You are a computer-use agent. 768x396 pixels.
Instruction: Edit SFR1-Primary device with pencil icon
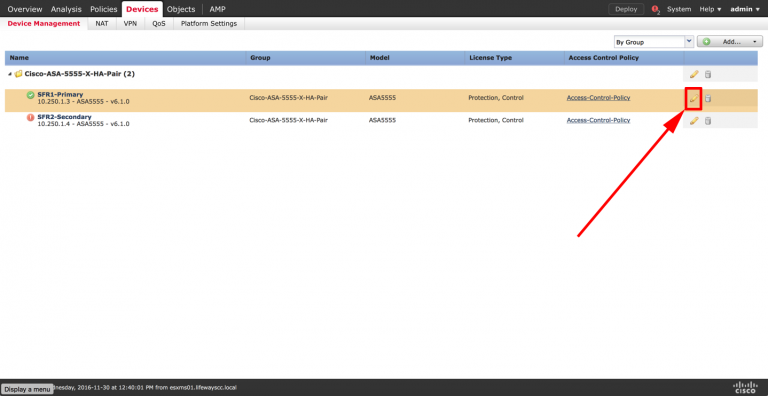pos(694,98)
